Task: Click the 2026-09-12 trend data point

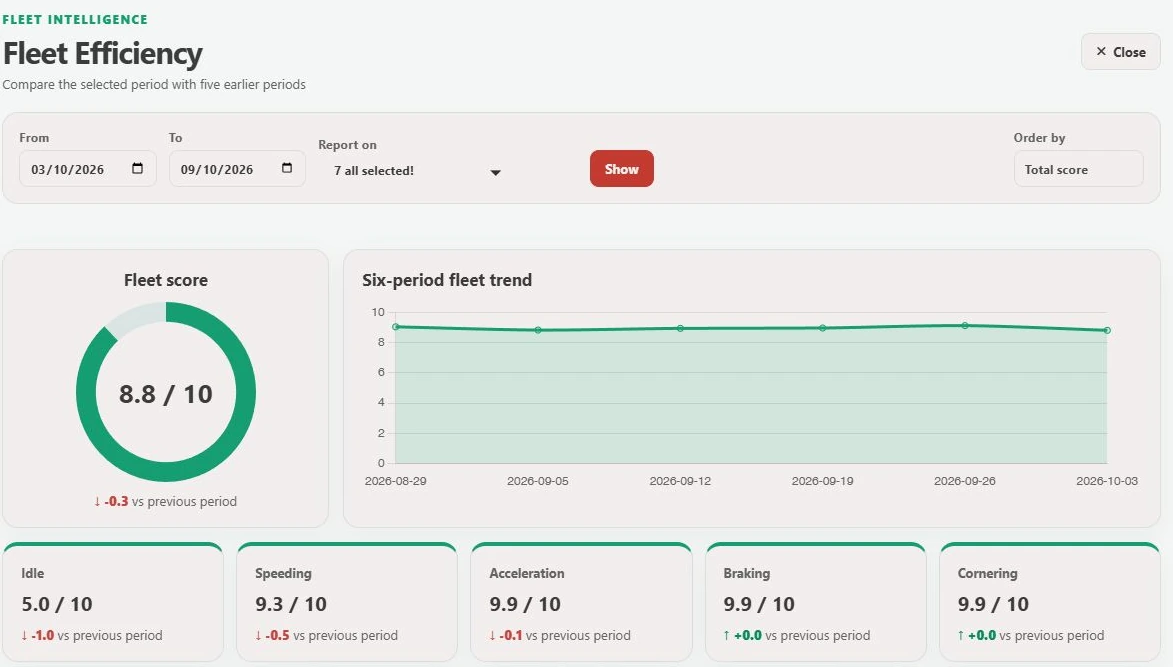Action: click(x=680, y=328)
